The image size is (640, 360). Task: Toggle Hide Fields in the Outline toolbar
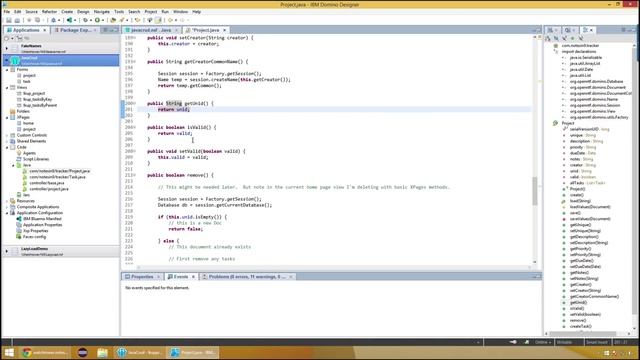tap(556, 38)
